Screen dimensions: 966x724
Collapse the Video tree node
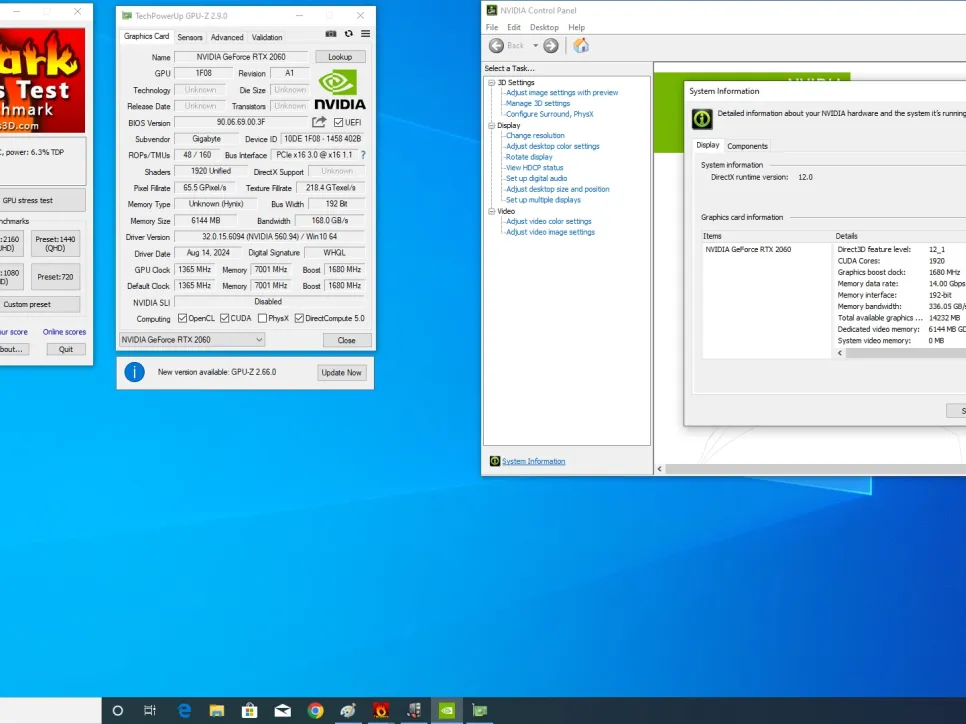[x=492, y=211]
